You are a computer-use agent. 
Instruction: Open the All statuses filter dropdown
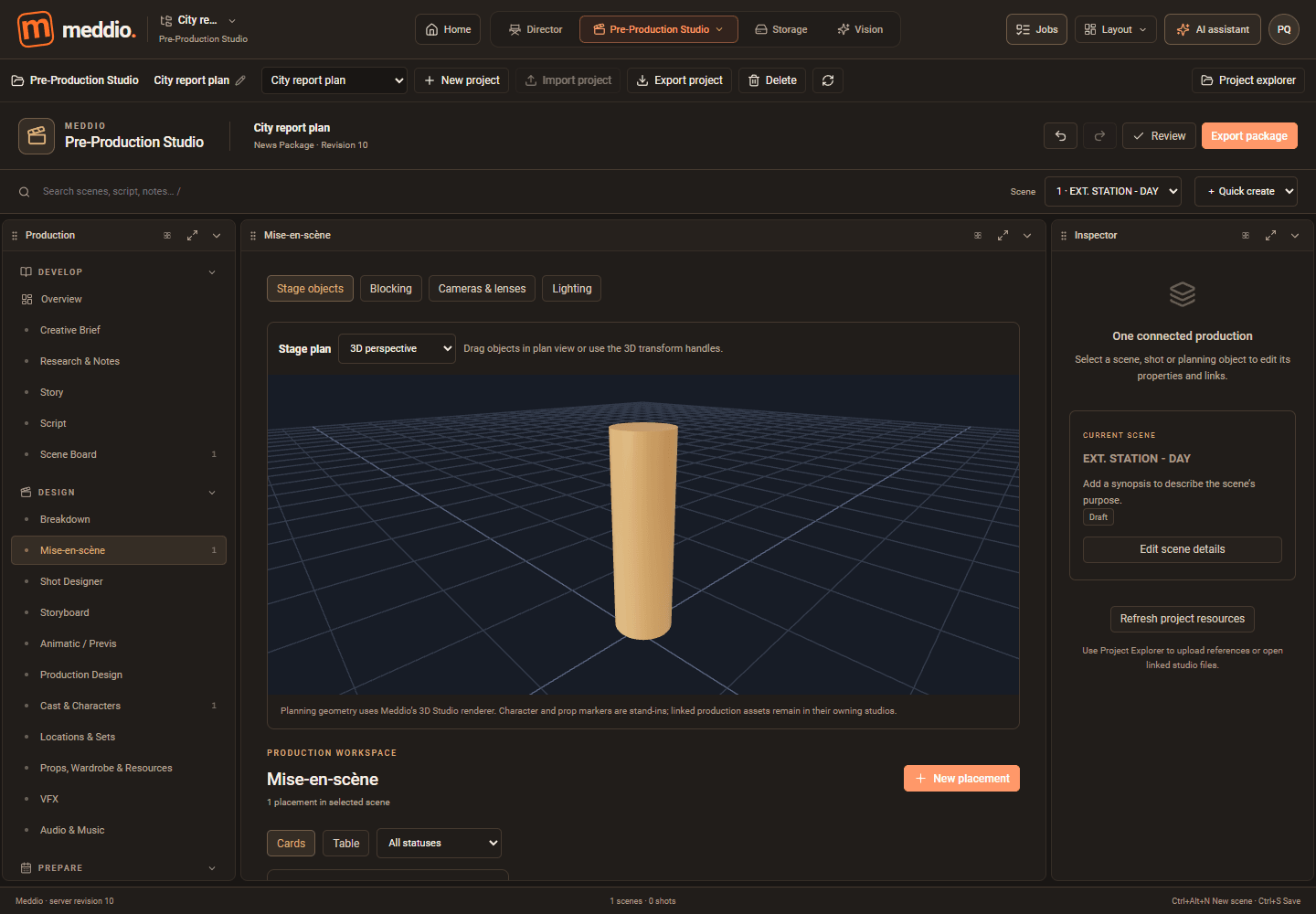(x=439, y=844)
